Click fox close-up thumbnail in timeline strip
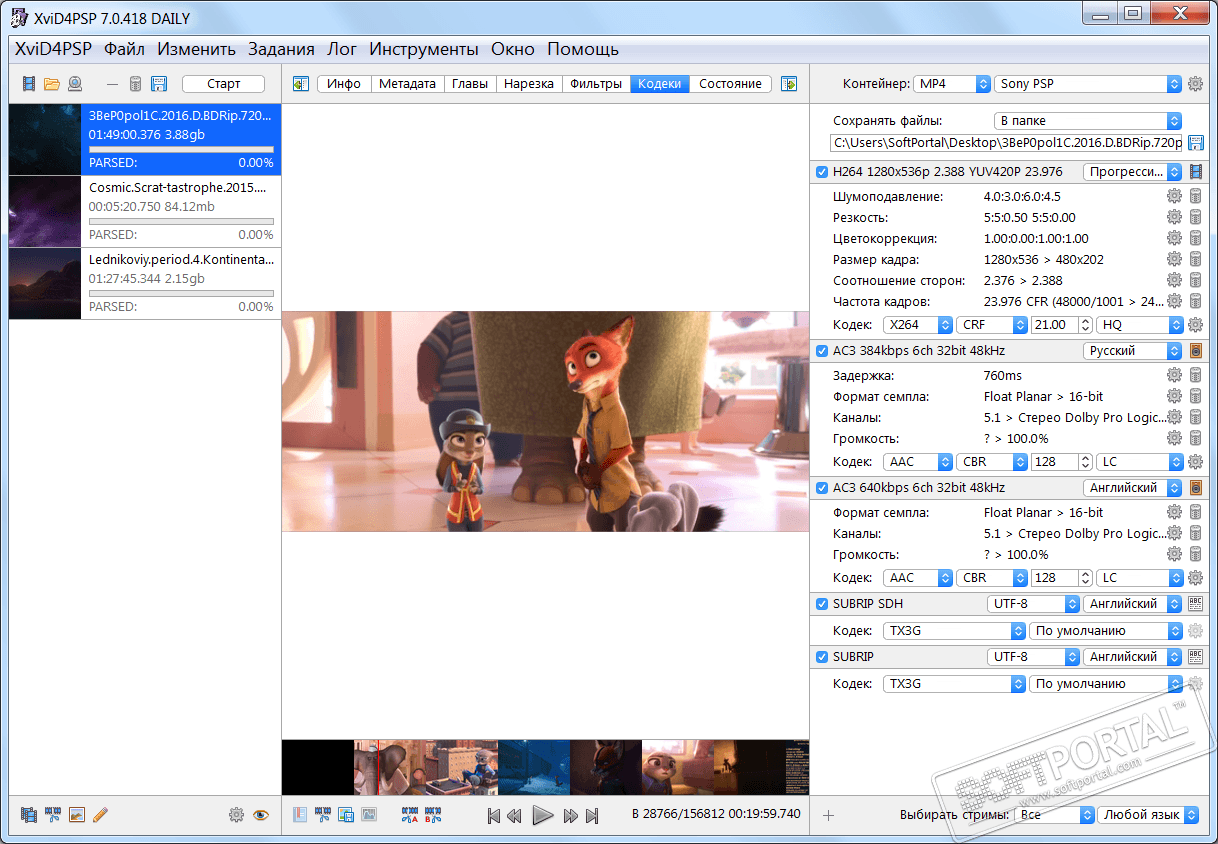This screenshot has height=844, width=1218. click(605, 767)
